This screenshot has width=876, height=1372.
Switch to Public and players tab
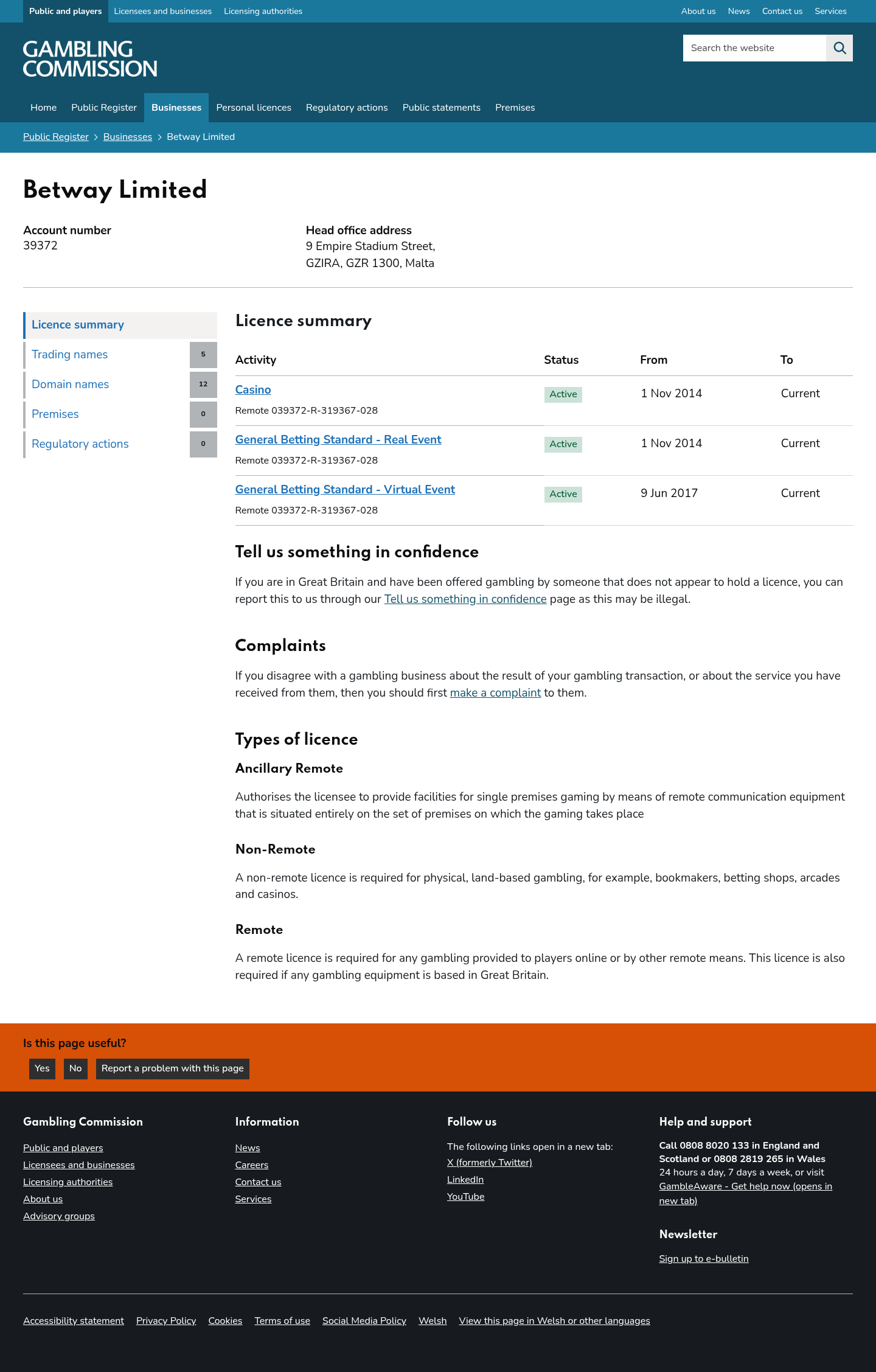[x=66, y=11]
